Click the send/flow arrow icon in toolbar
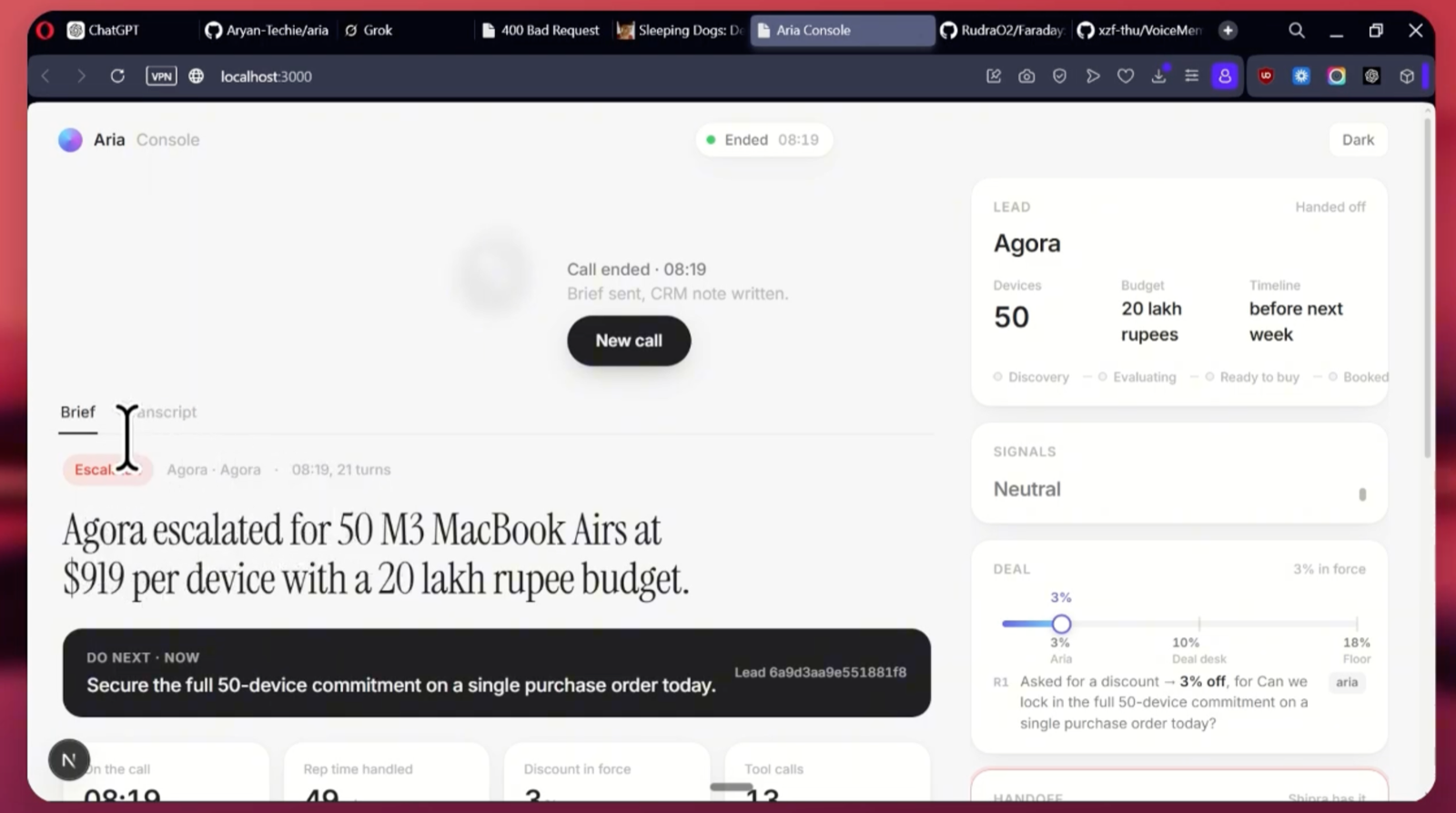The height and width of the screenshot is (813, 1456). click(x=1093, y=76)
